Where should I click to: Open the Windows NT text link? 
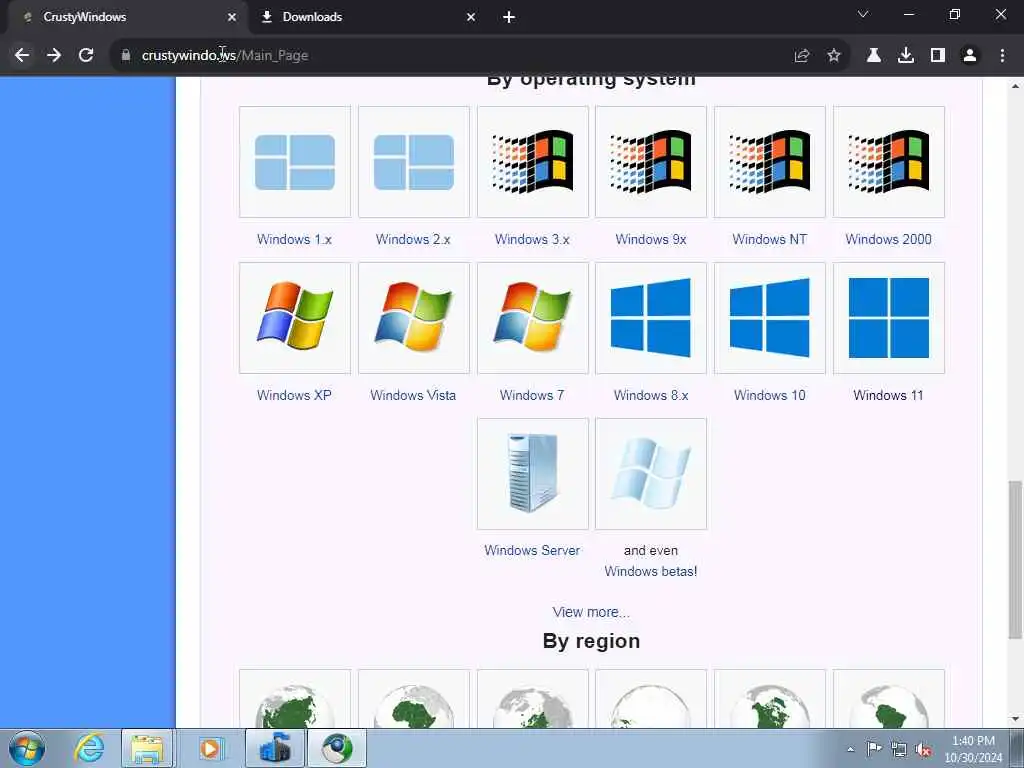coord(770,239)
